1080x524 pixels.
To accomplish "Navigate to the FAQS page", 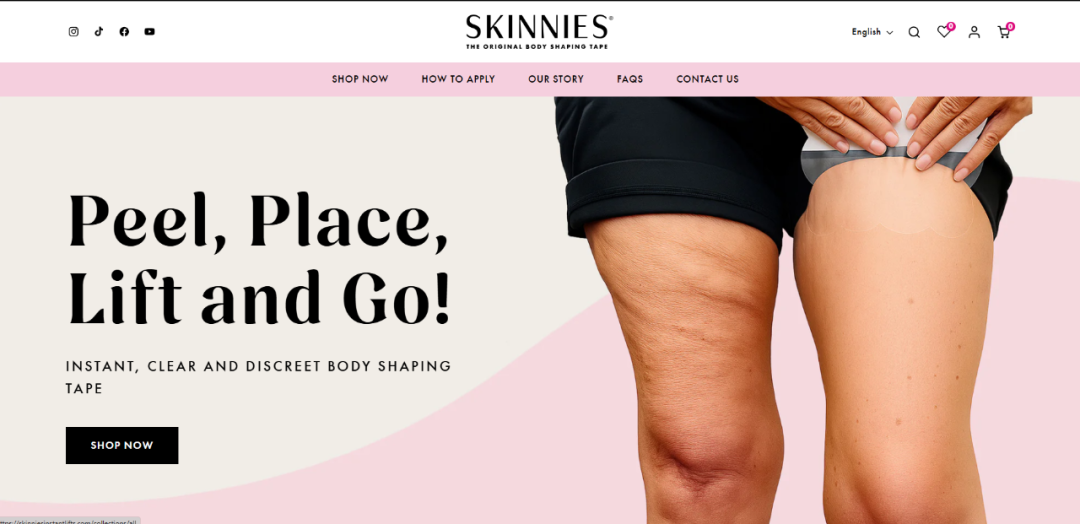I will pos(630,79).
